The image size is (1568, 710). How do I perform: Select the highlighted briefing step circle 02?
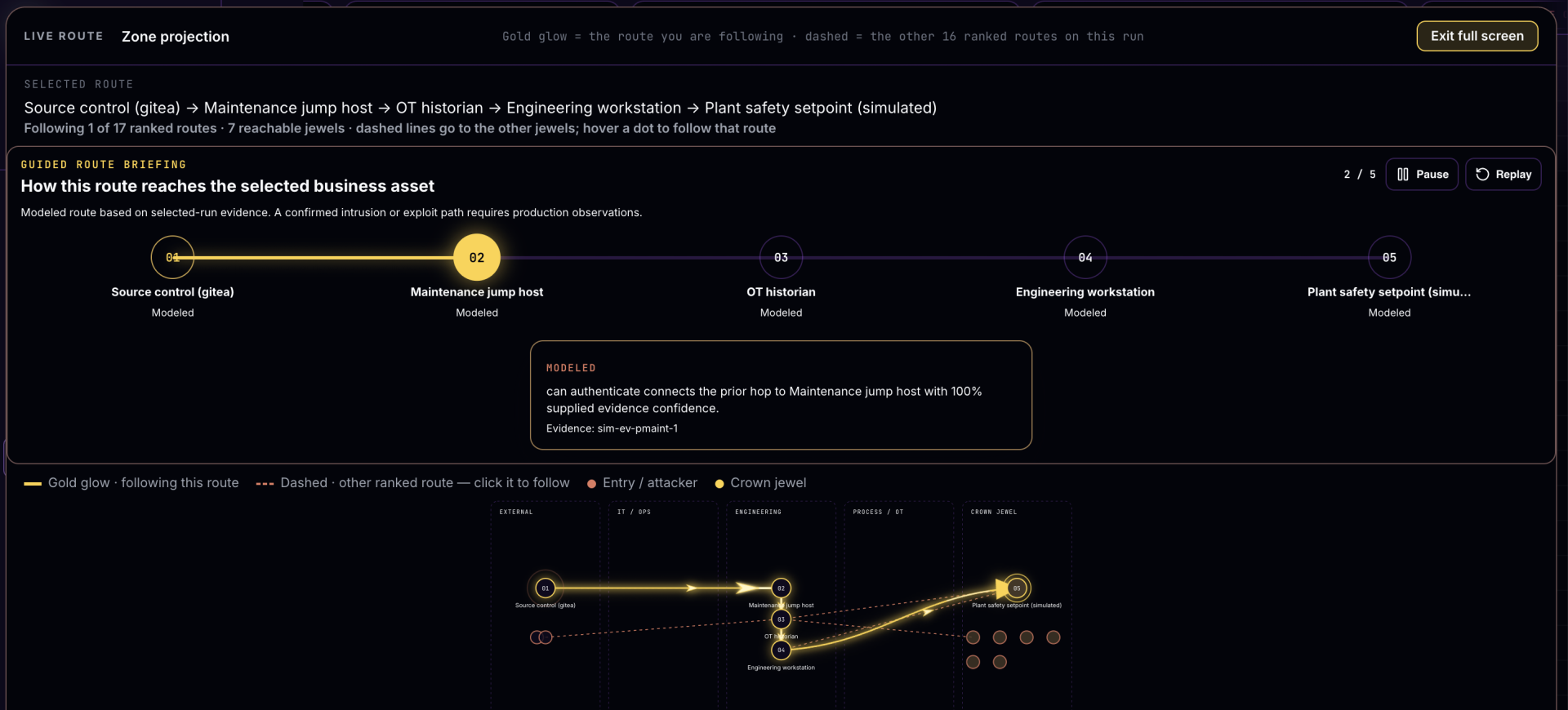click(477, 257)
